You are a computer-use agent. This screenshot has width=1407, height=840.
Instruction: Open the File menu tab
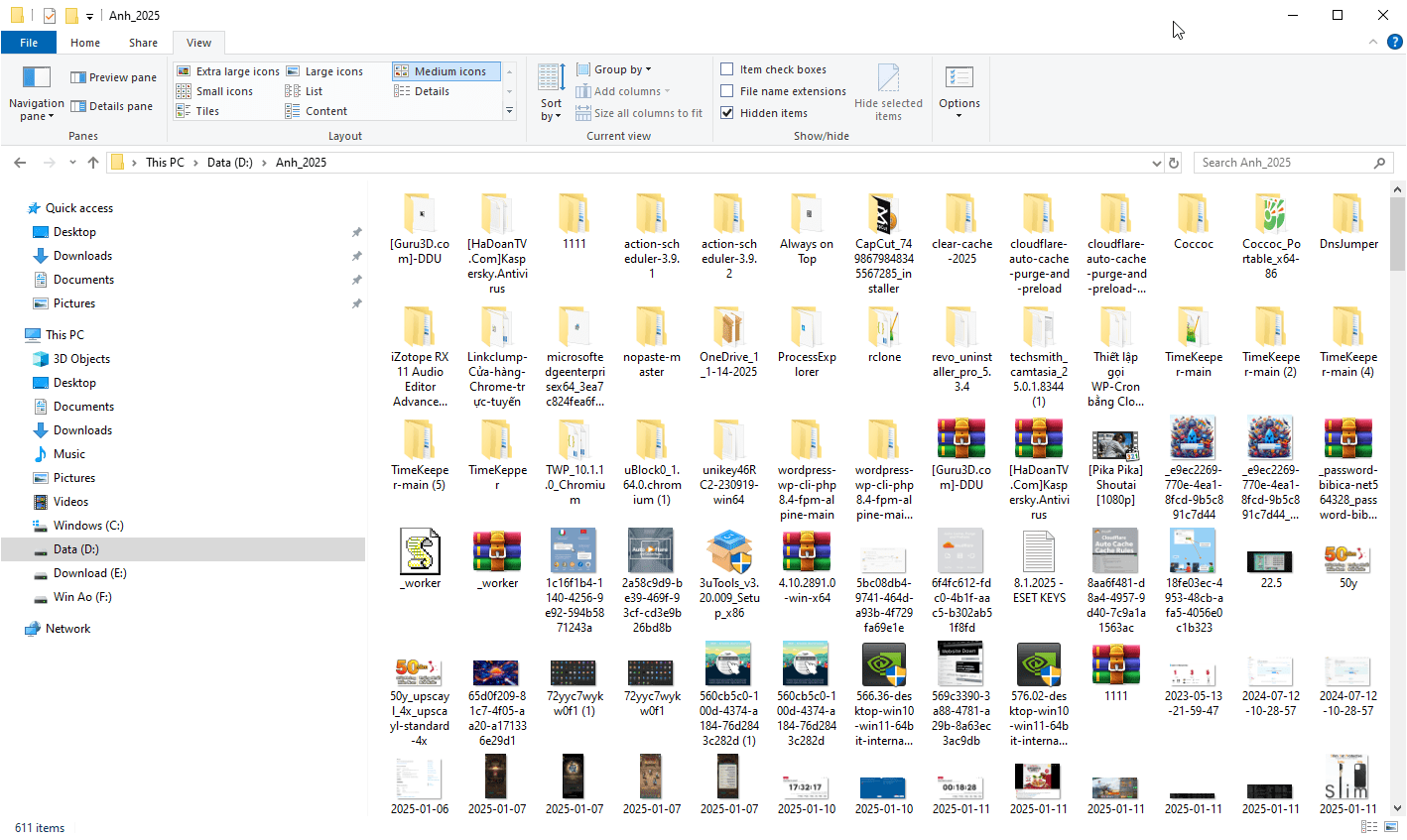tap(29, 43)
